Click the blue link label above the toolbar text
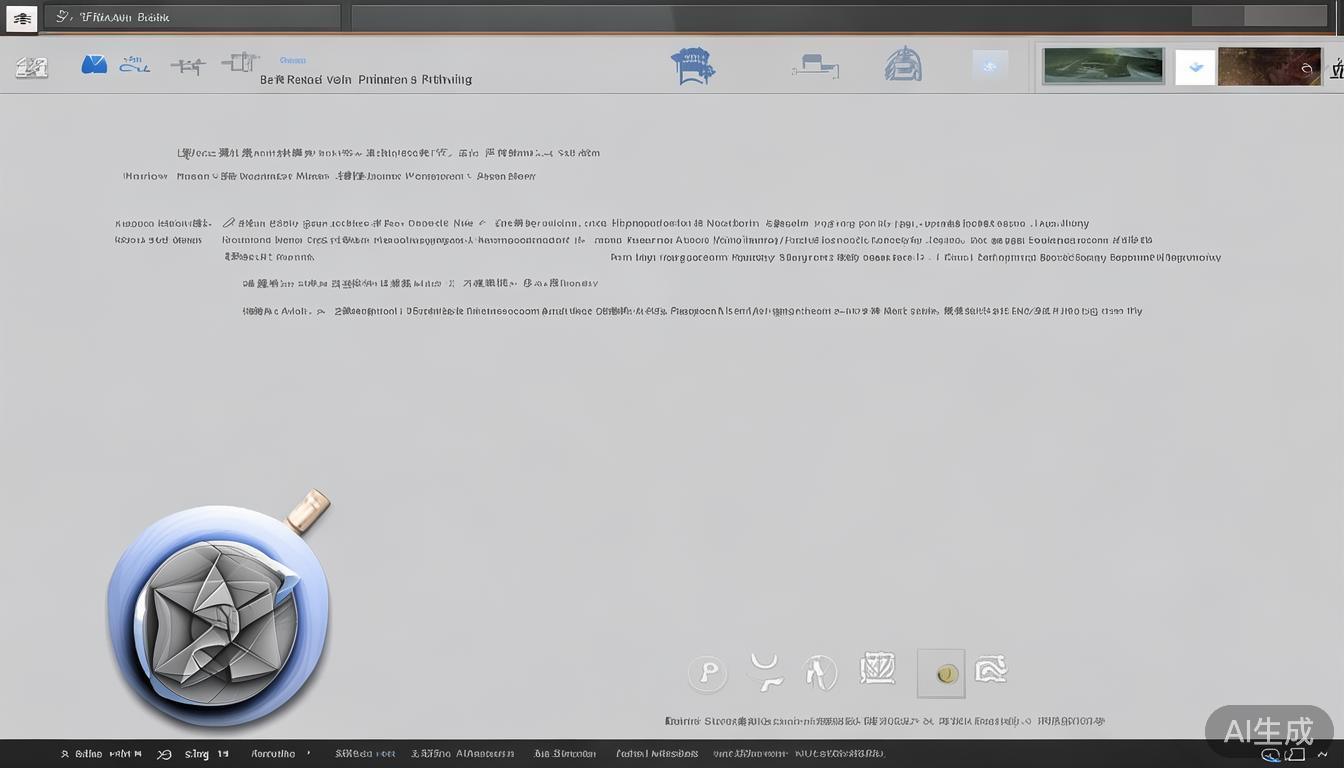Screen dimensions: 1344x768 point(292,59)
